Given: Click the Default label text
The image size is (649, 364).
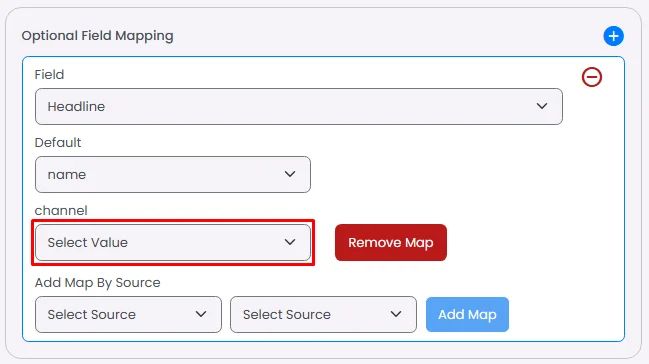Looking at the screenshot, I should [x=58, y=142].
